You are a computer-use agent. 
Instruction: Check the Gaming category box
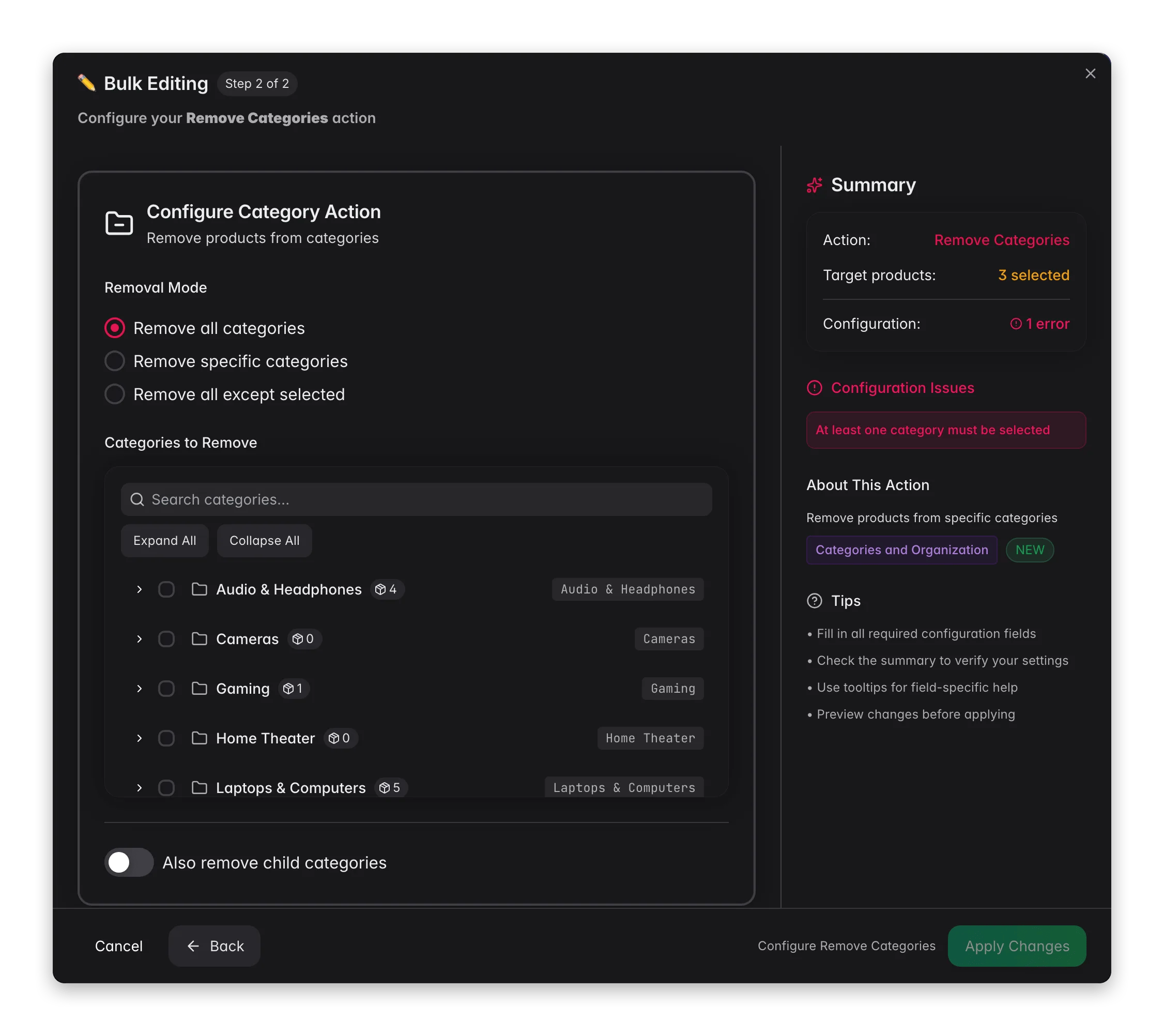(x=166, y=688)
